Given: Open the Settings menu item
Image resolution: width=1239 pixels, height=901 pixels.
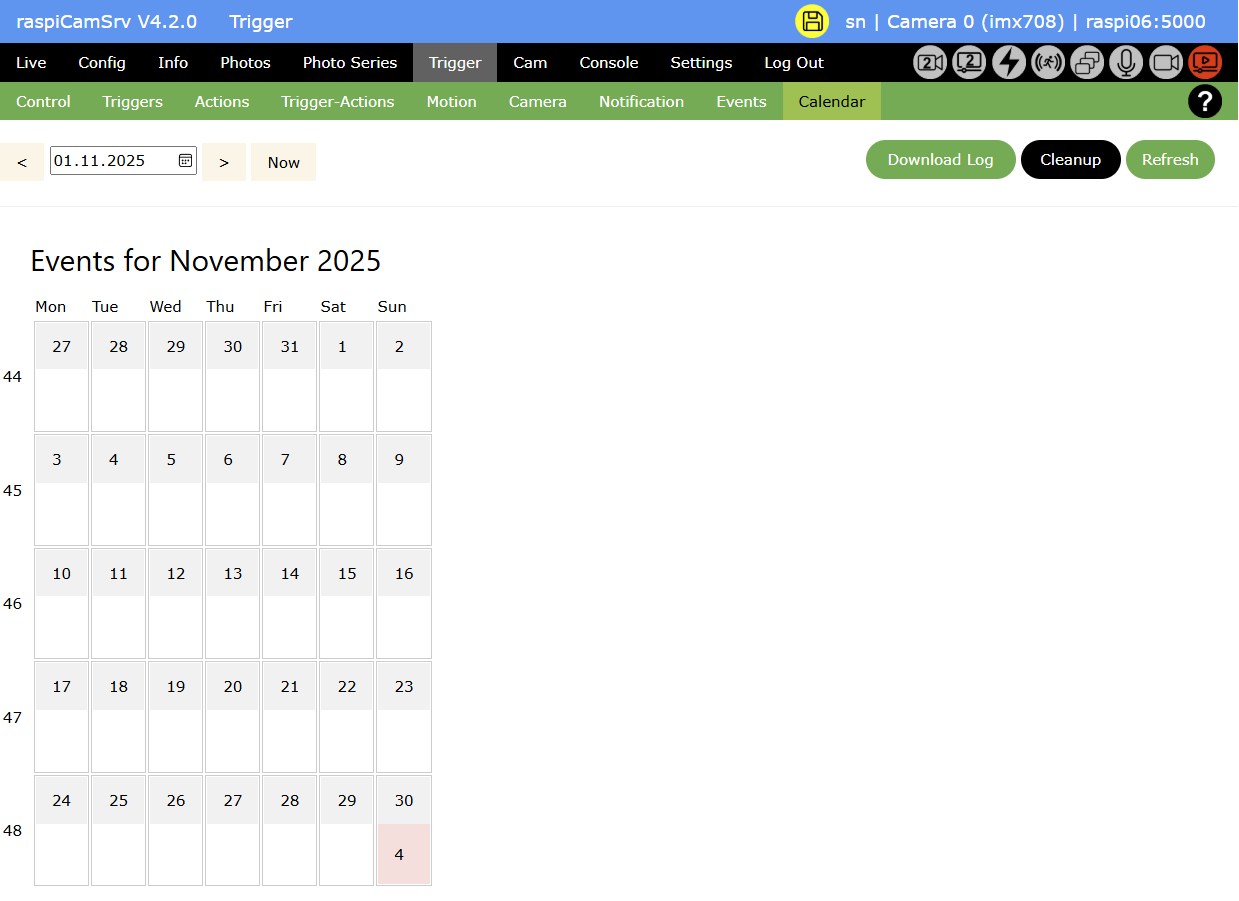Looking at the screenshot, I should [700, 62].
